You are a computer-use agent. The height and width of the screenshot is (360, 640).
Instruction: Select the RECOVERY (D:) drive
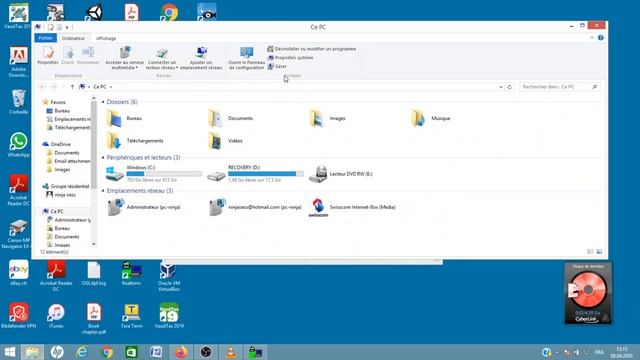coord(256,173)
